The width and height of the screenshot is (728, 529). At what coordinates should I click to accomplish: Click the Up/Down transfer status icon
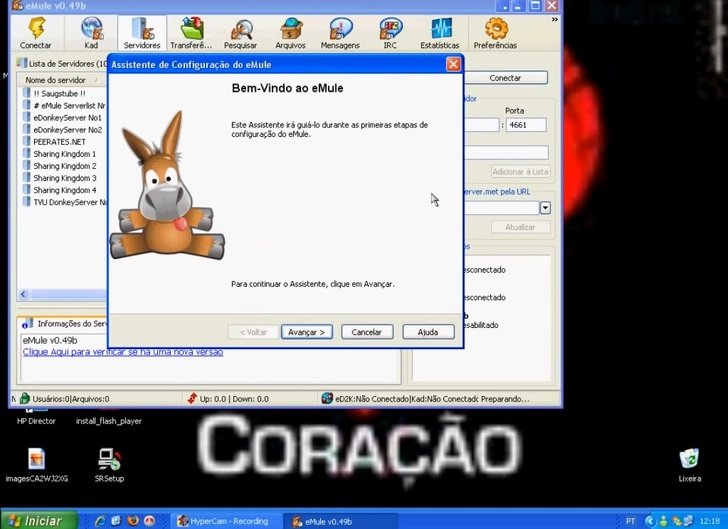pyautogui.click(x=192, y=398)
